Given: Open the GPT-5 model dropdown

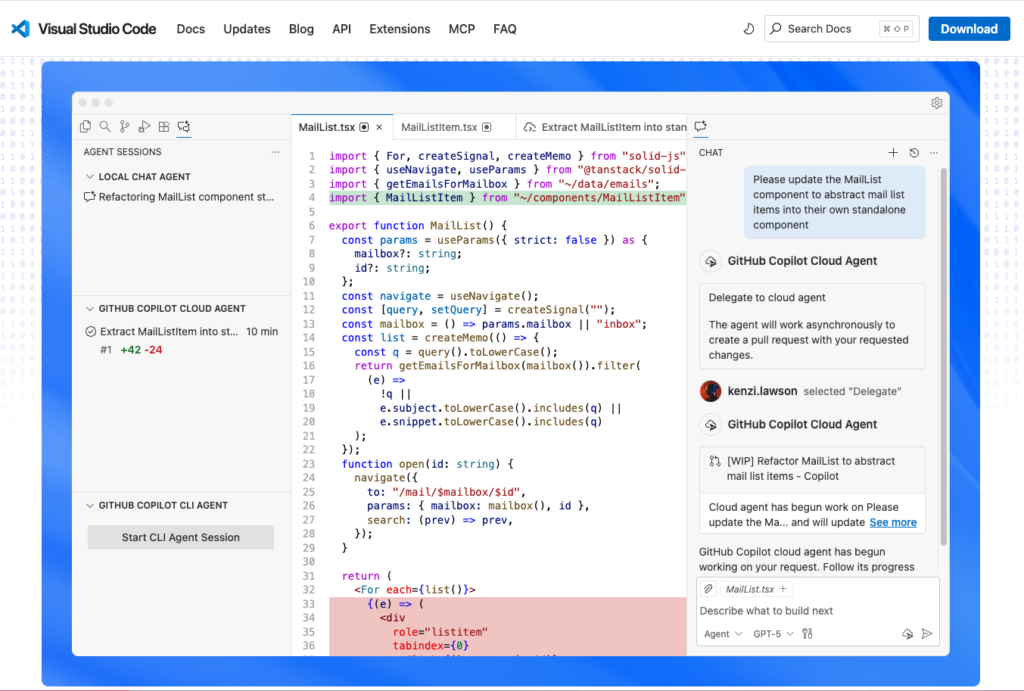Looking at the screenshot, I should [x=774, y=634].
